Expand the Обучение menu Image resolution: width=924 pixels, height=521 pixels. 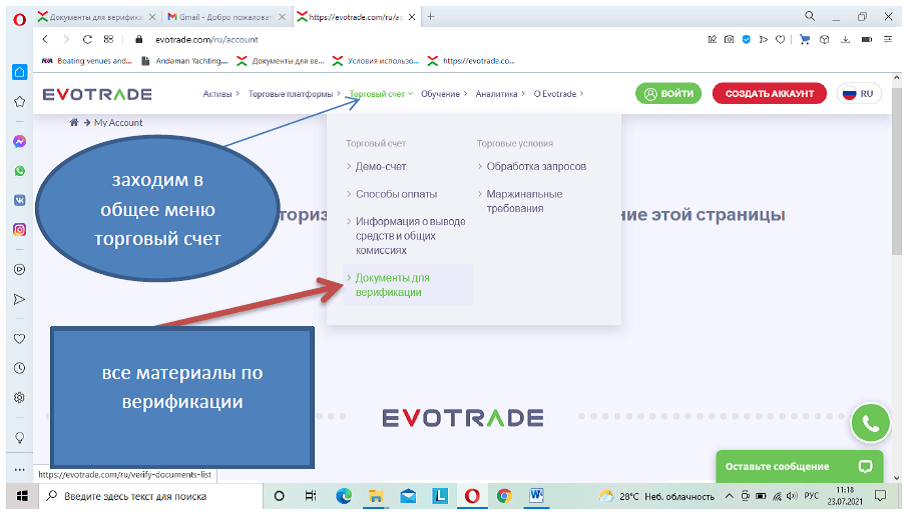click(x=440, y=94)
